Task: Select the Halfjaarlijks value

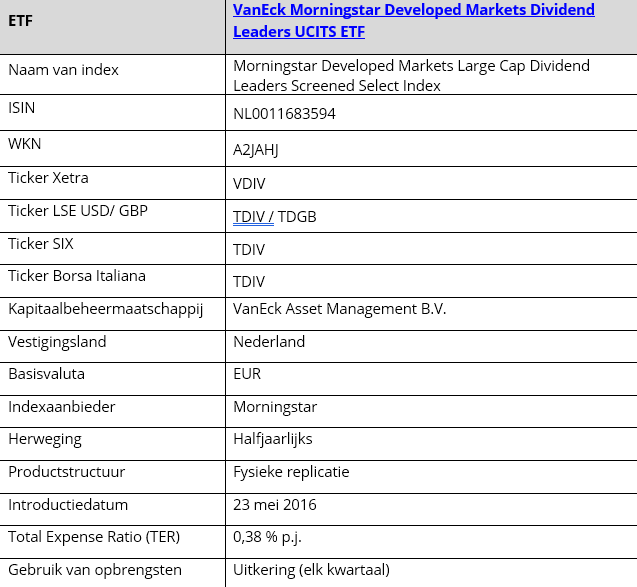Action: coord(273,439)
